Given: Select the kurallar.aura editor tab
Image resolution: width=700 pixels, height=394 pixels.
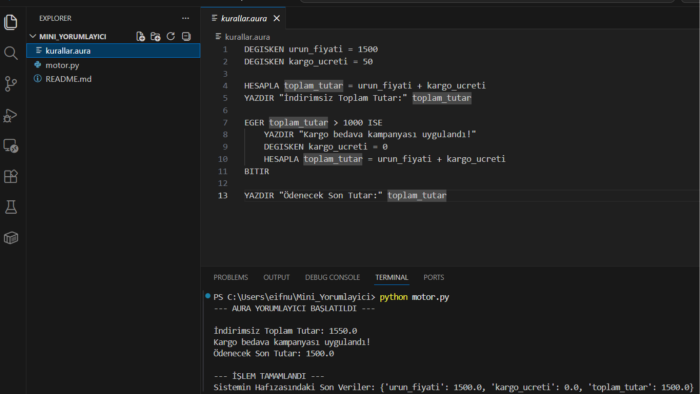Looking at the screenshot, I should click(244, 18).
